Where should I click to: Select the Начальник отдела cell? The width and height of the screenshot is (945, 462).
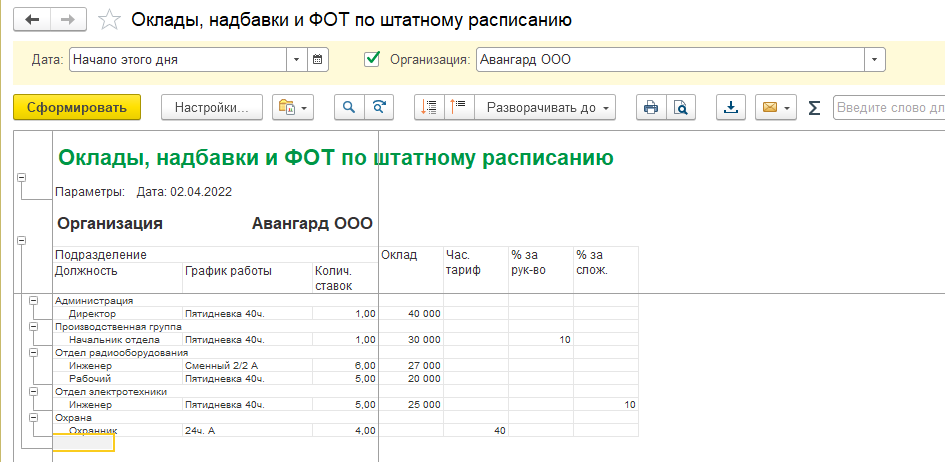(x=118, y=339)
